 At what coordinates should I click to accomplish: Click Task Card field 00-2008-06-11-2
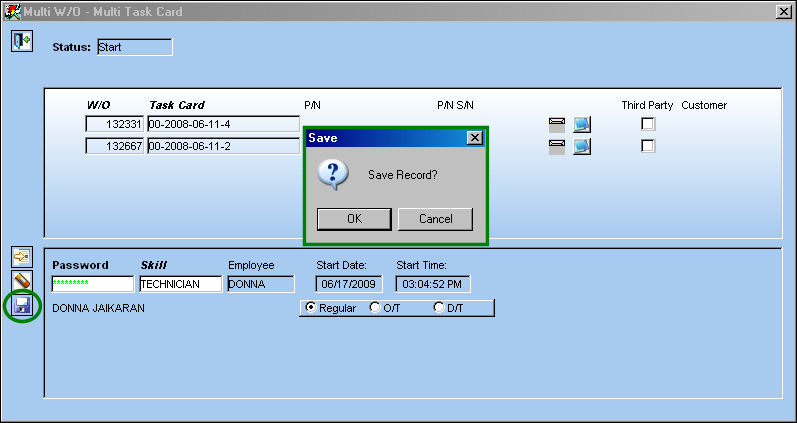tap(224, 146)
